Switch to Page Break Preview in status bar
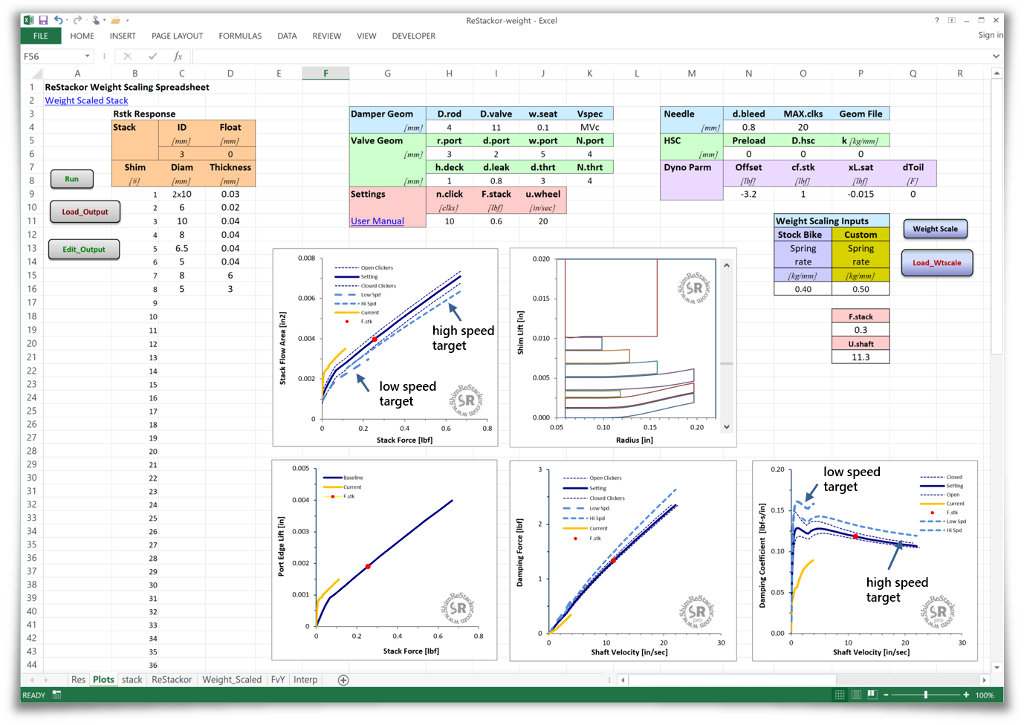 pos(872,695)
